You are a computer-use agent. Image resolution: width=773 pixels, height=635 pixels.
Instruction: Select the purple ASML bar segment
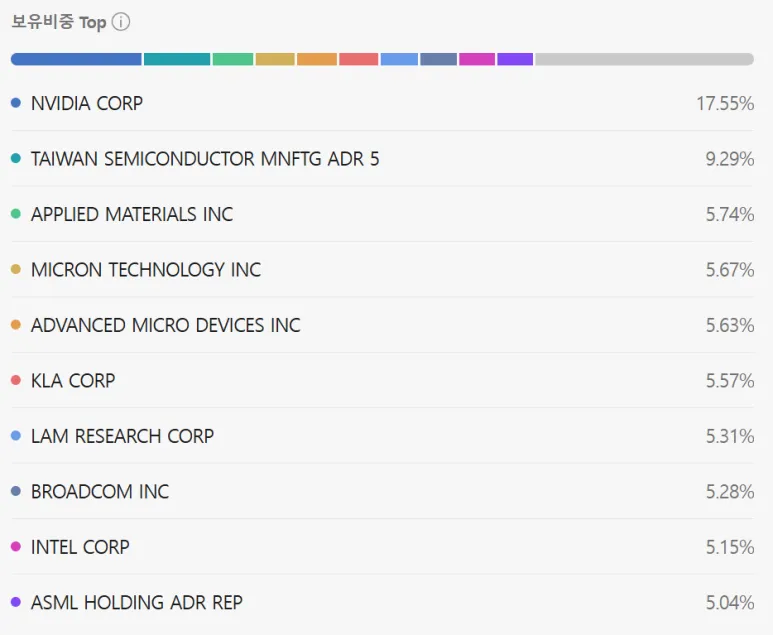coord(515,59)
